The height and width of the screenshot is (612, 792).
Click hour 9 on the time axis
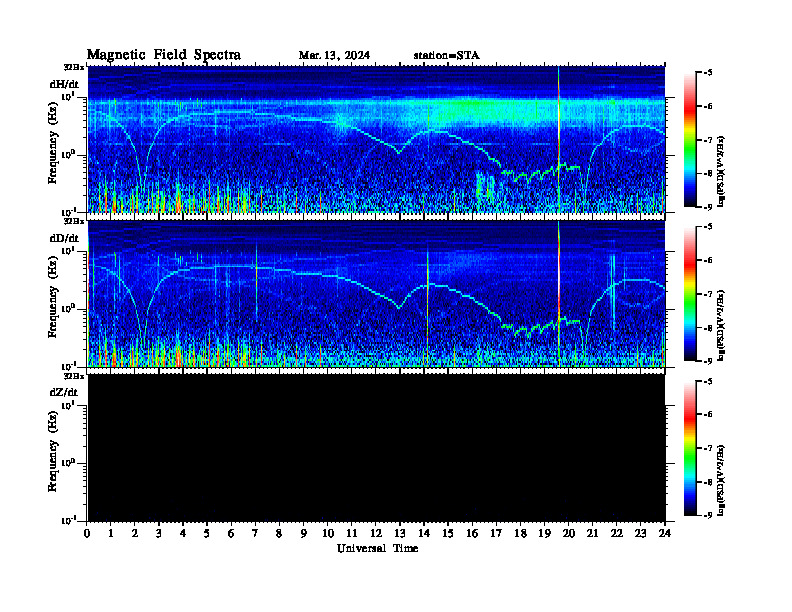point(303,533)
